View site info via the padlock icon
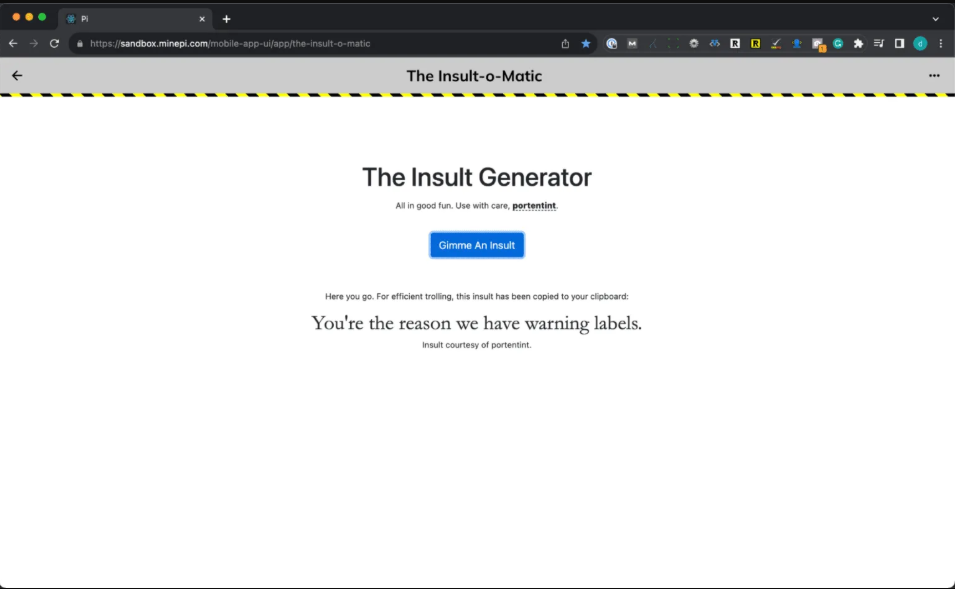955x589 pixels. (79, 44)
